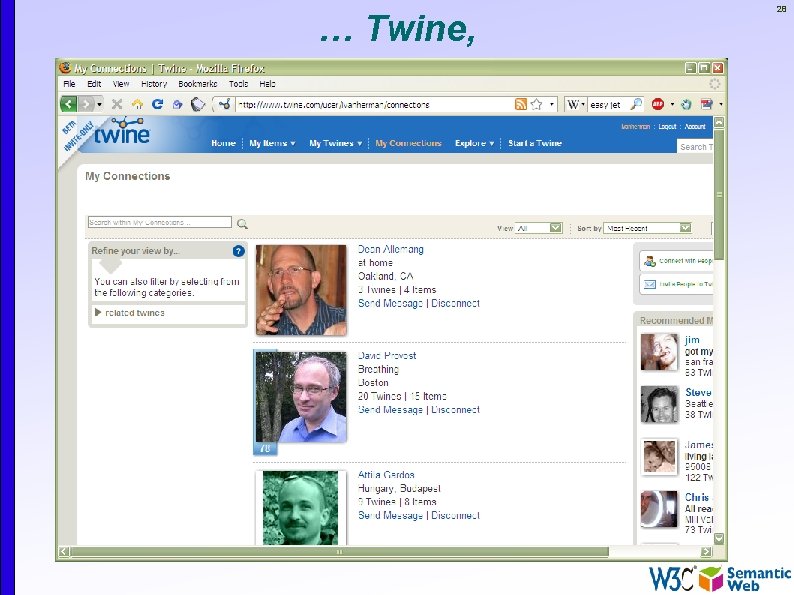Click the stop loading X icon
This screenshot has width=794, height=595.
point(117,104)
